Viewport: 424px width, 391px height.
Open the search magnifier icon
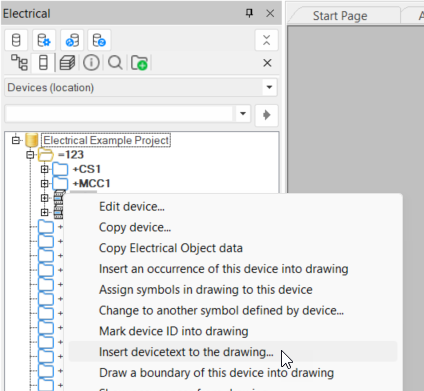115,62
